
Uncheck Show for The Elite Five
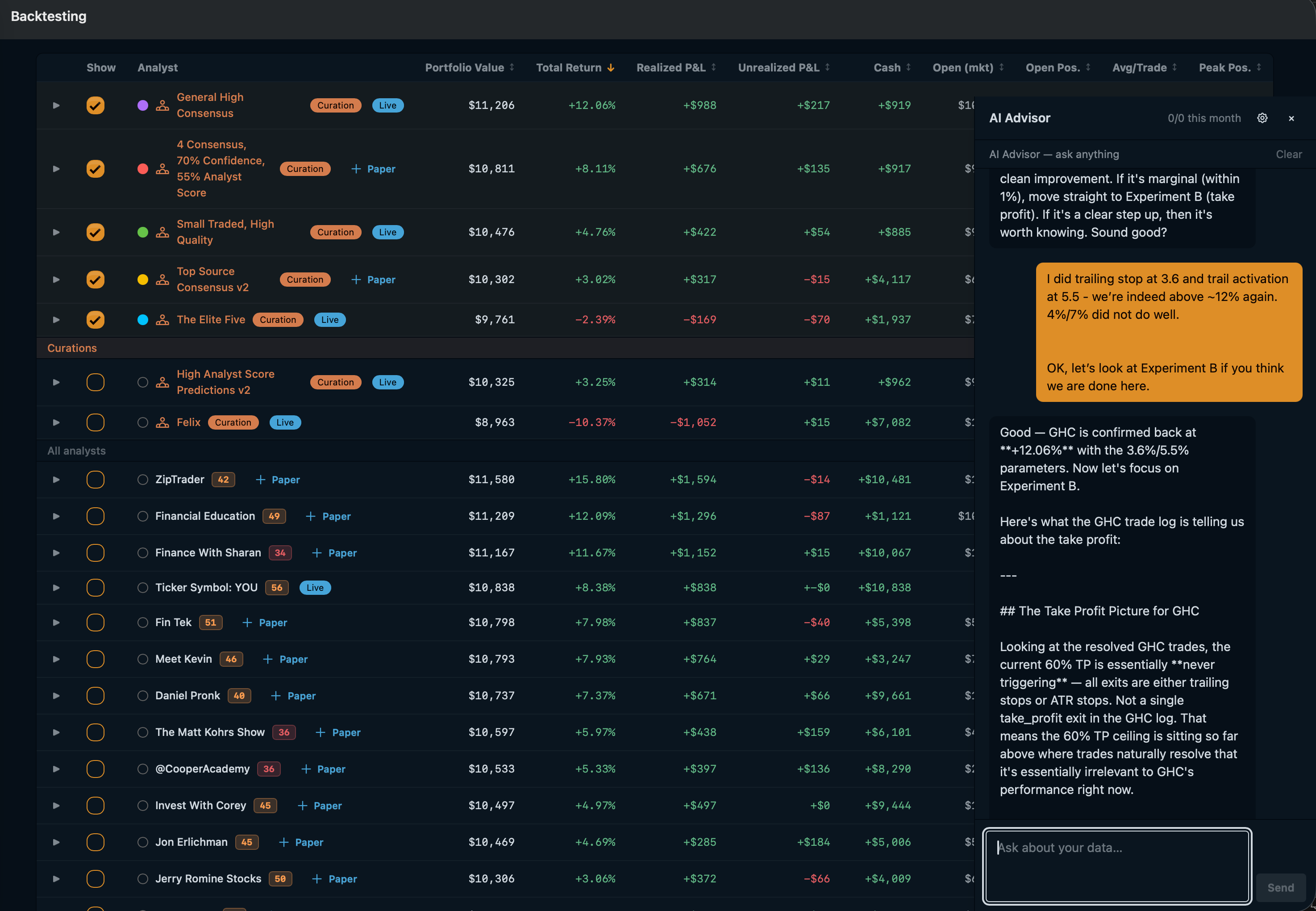[95, 320]
